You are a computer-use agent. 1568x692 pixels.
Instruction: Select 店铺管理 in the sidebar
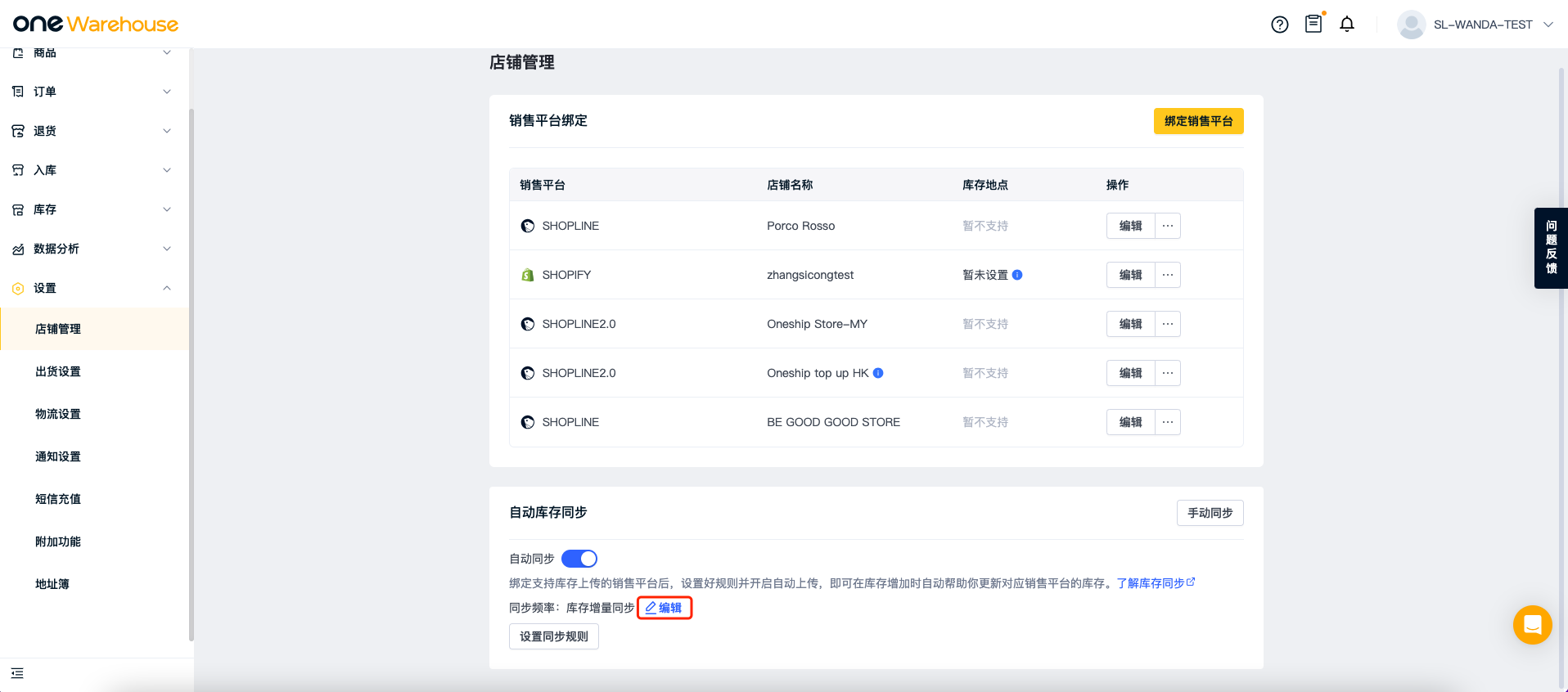(x=95, y=329)
